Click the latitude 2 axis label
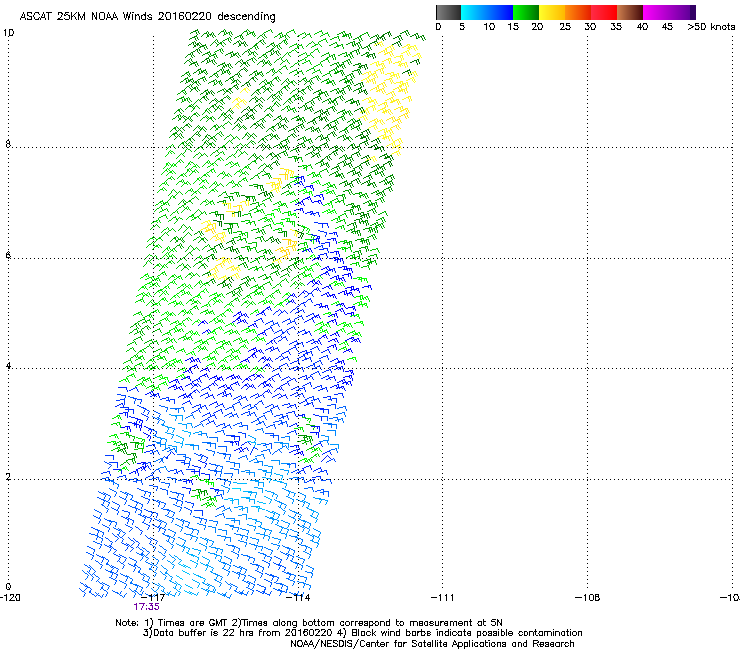This screenshot has width=740, height=650. [8, 477]
